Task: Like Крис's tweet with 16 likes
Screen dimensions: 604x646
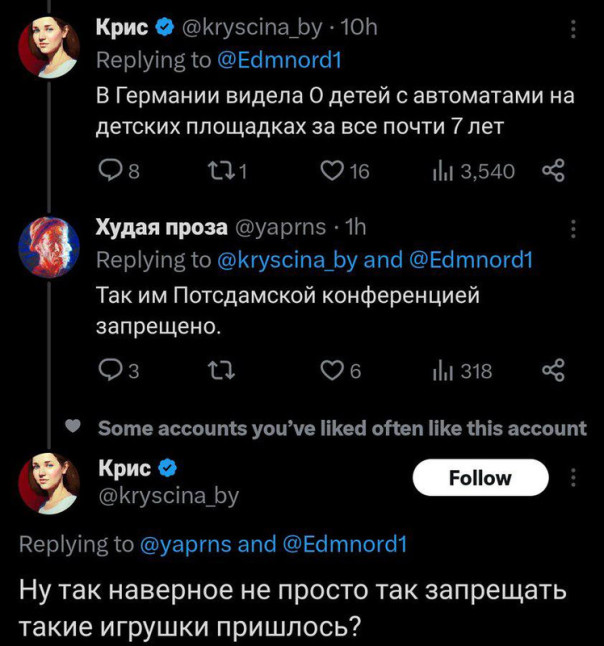Action: (x=331, y=172)
